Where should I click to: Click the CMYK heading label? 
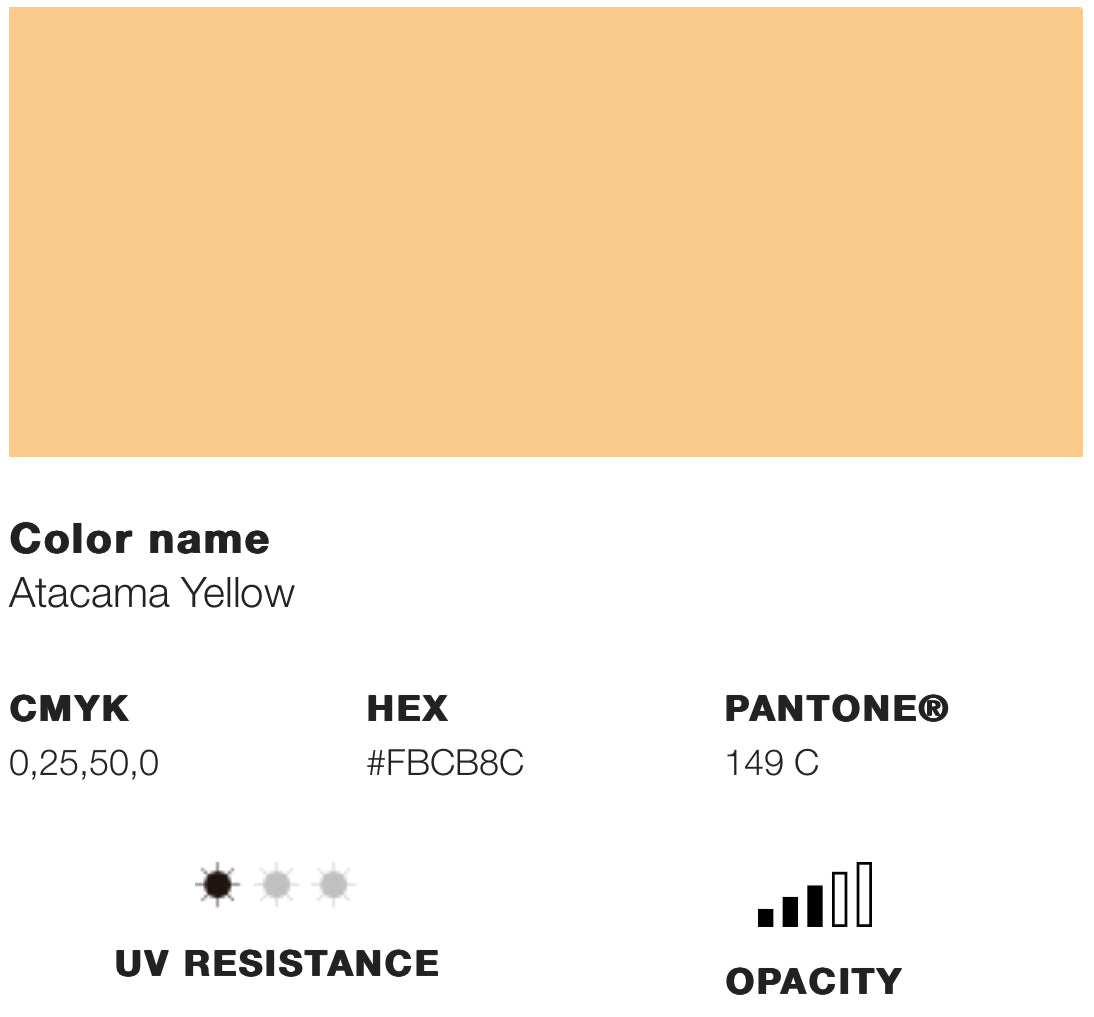click(69, 709)
